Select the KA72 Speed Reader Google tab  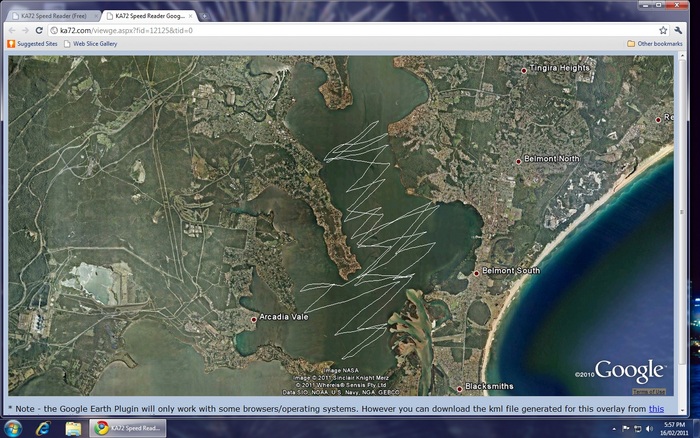152,16
